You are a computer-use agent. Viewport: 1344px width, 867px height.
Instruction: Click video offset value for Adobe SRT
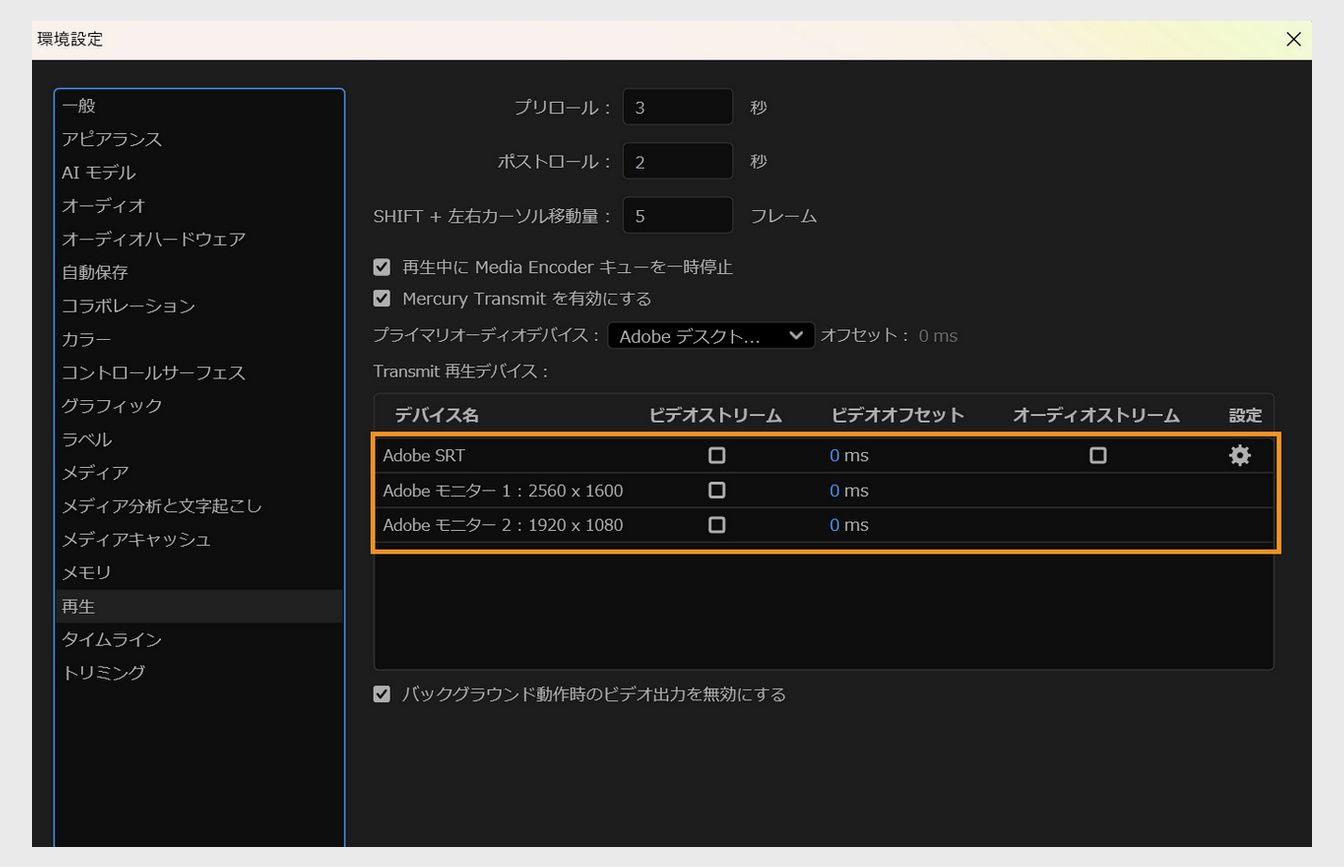[849, 456]
